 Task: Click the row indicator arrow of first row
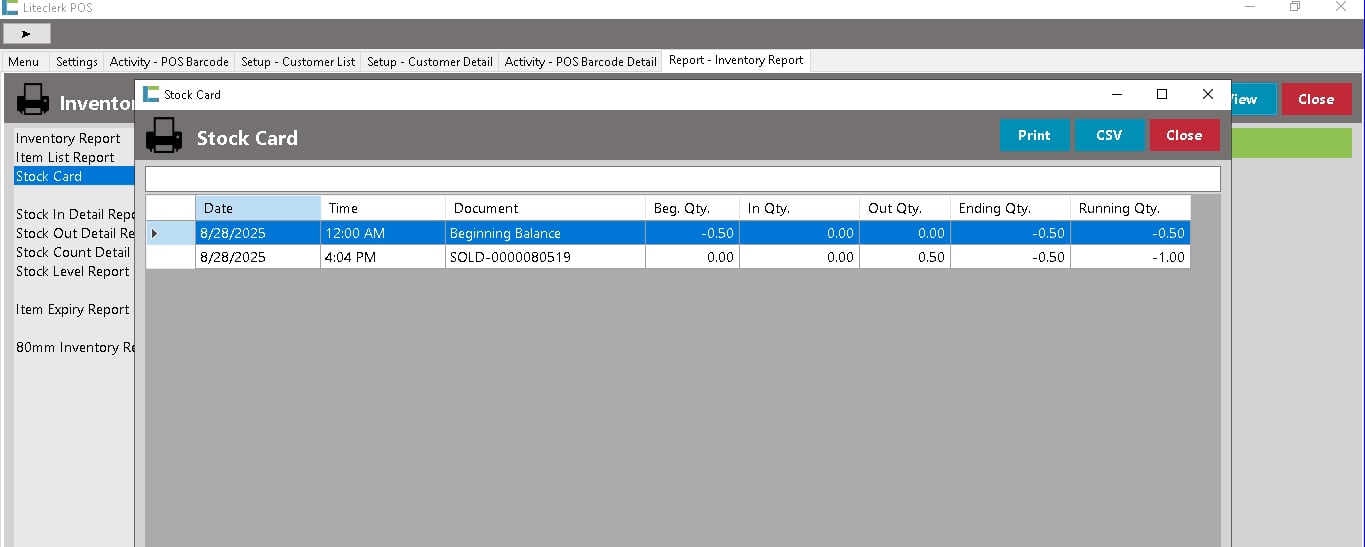154,233
